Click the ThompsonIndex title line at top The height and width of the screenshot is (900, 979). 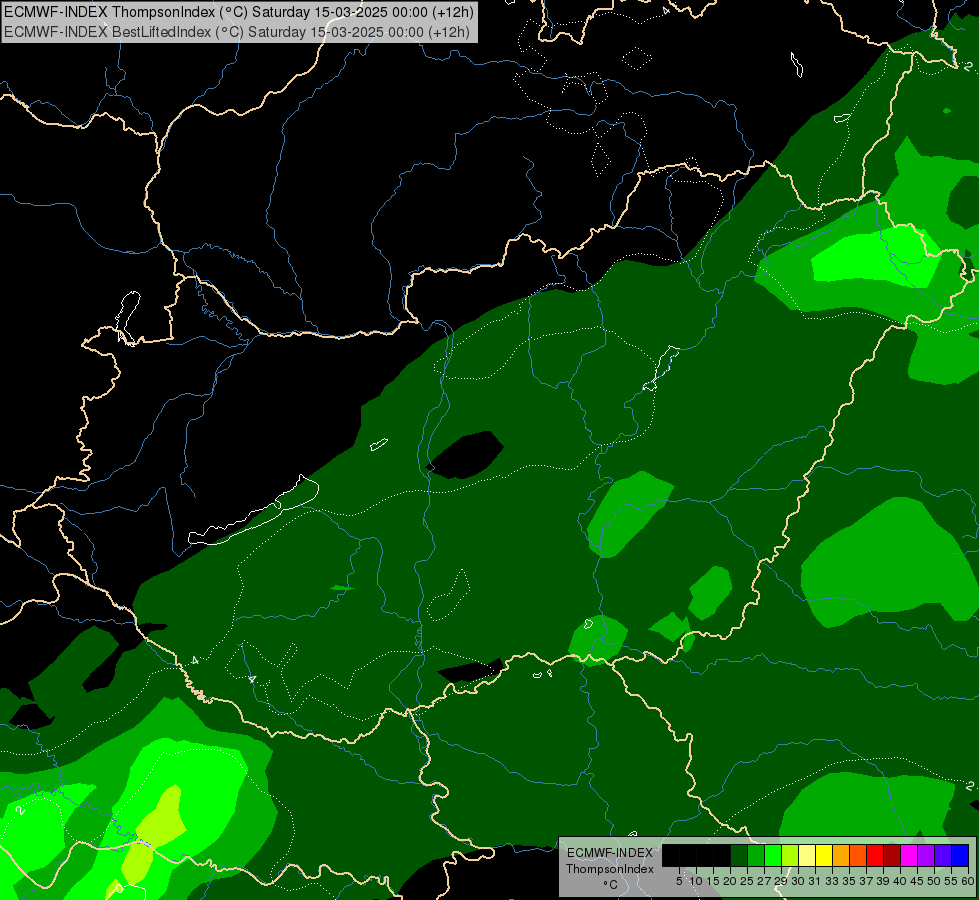(239, 12)
